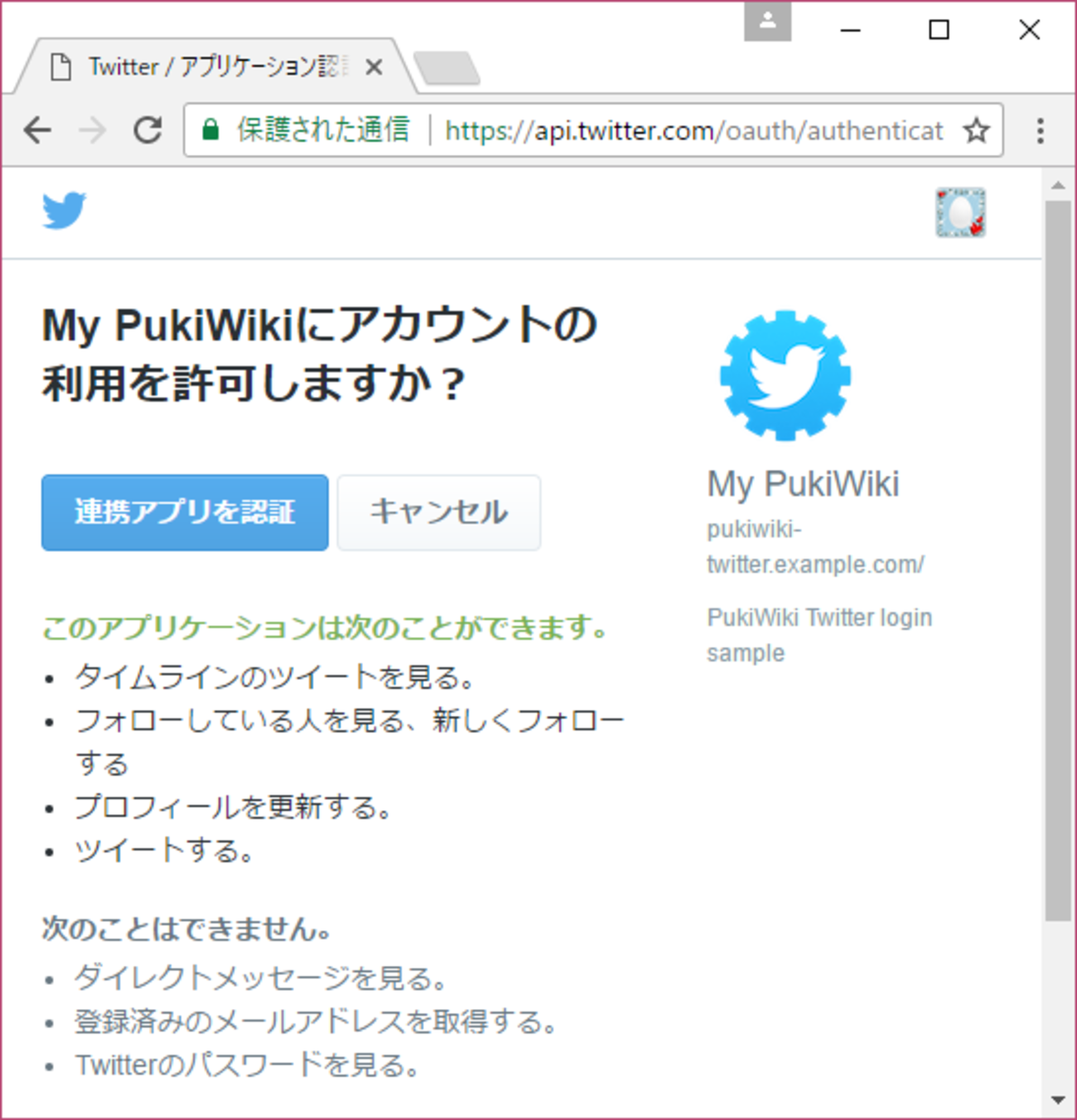
Task: Open the Chrome three-dot menu
Action: tap(1039, 129)
